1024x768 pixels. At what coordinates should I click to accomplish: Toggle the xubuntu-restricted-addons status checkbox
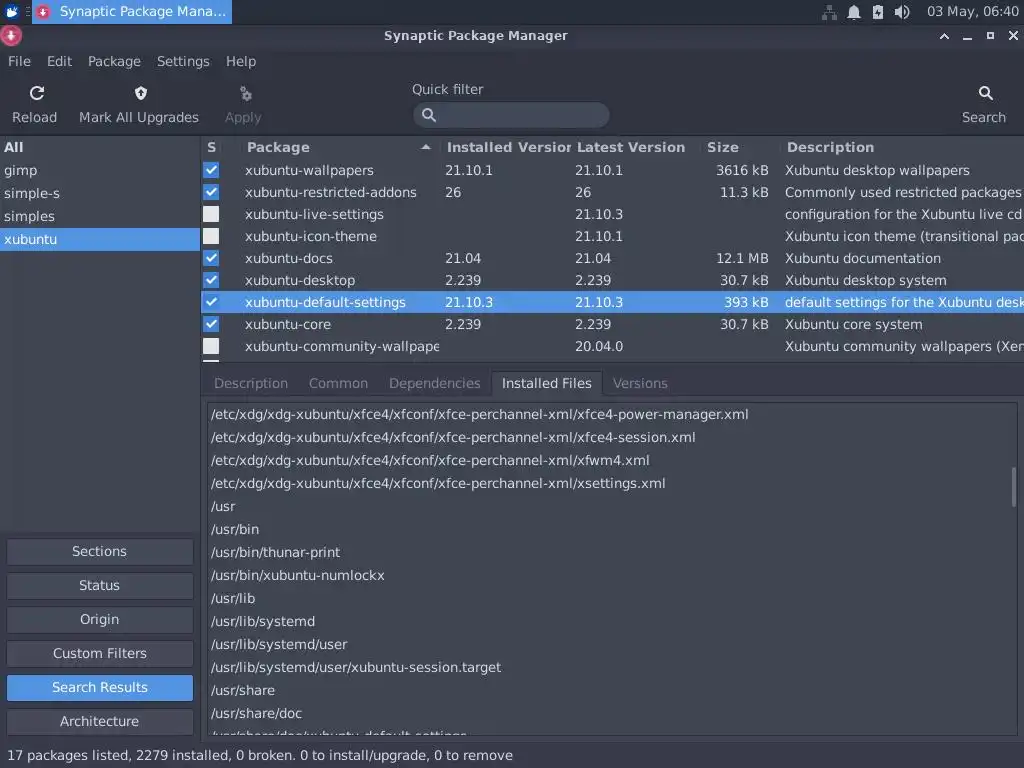[211, 192]
